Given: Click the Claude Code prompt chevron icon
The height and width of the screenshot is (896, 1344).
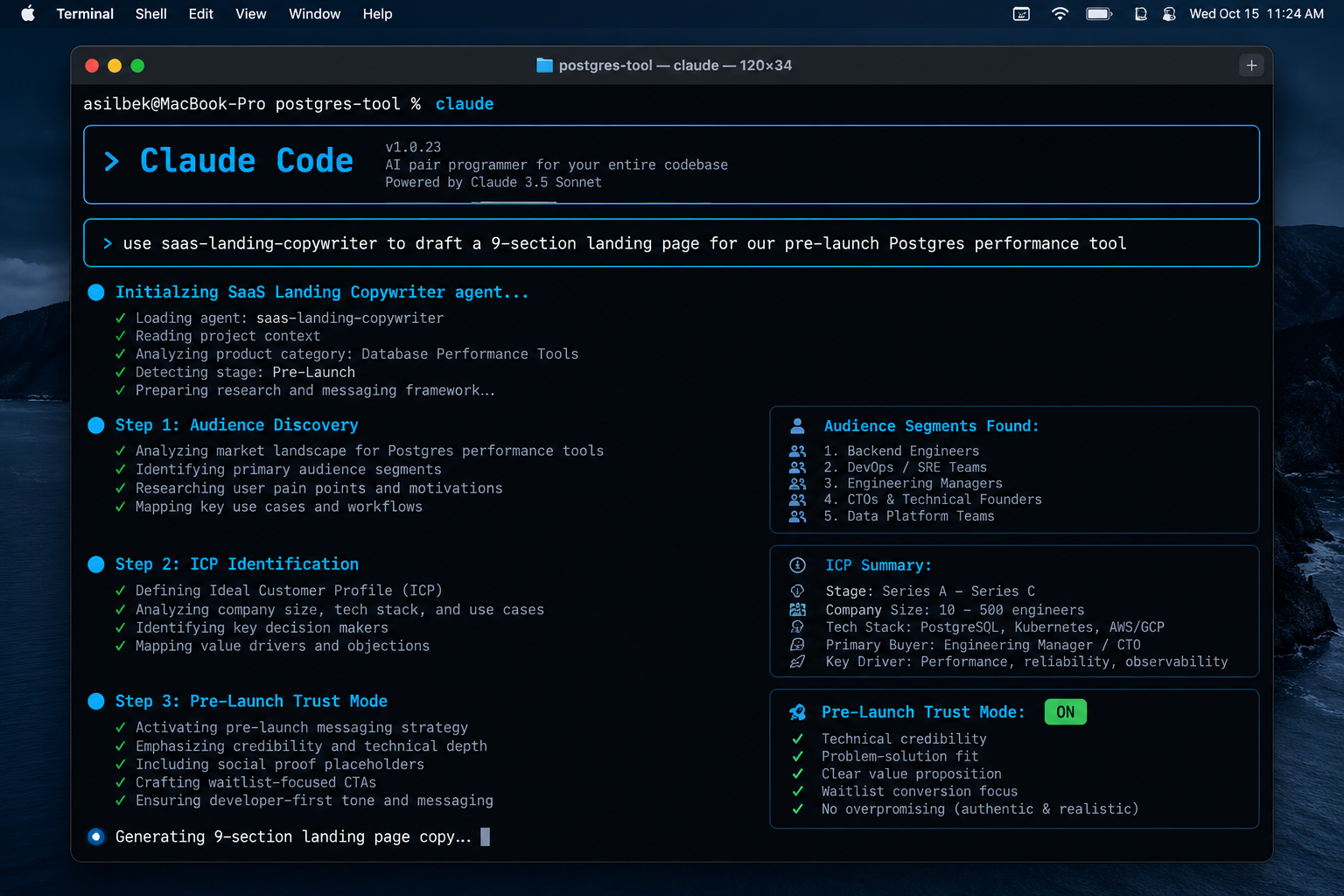Looking at the screenshot, I should pyautogui.click(x=111, y=161).
